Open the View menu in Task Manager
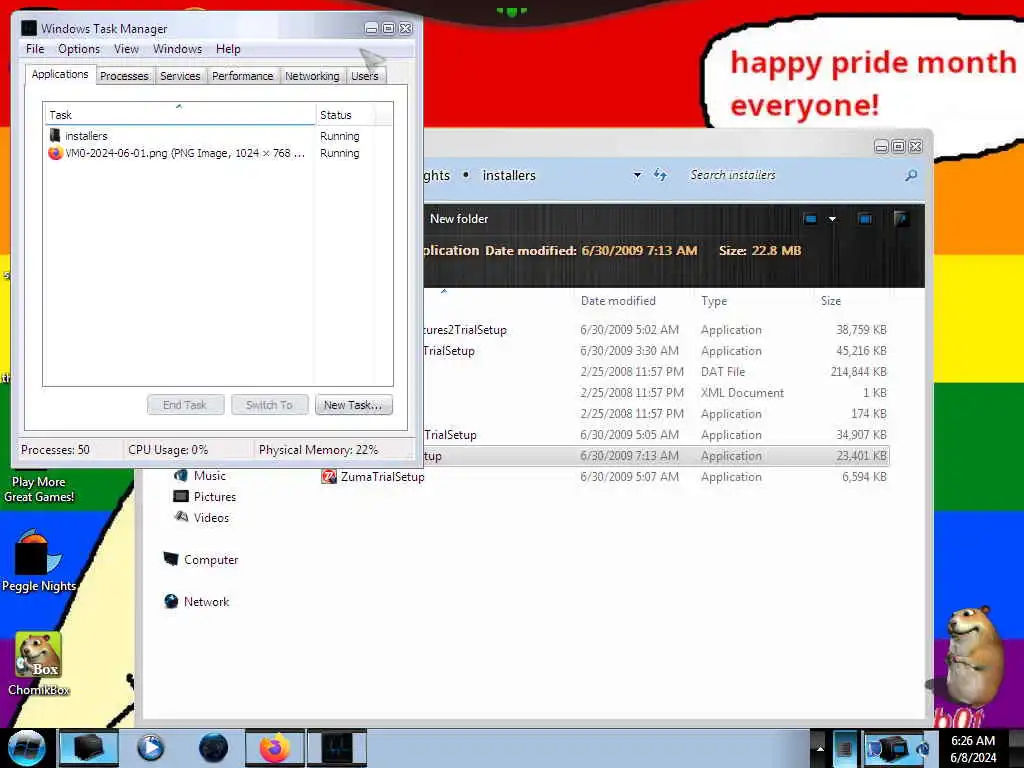This screenshot has width=1024, height=768. (126, 49)
